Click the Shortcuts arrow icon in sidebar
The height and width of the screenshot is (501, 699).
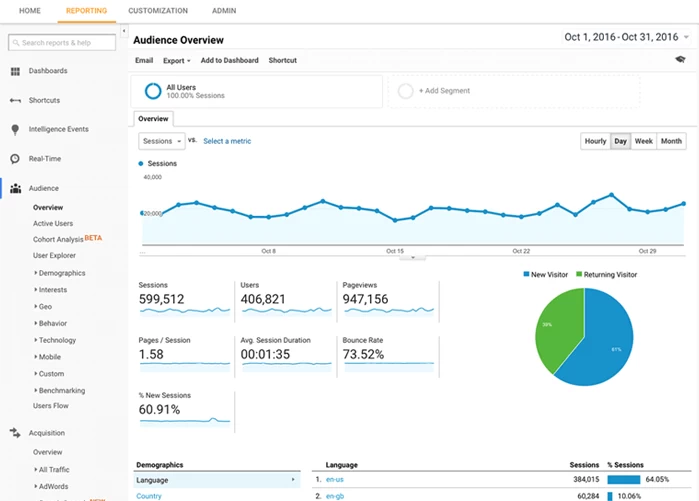click(16, 100)
